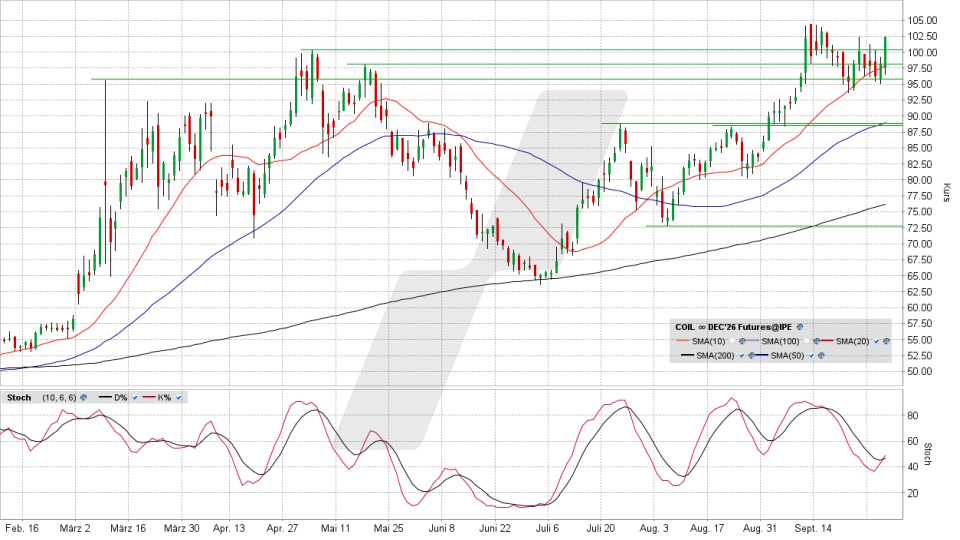This screenshot has width=960, height=540.
Task: Click the 'Sept. 14' date label
Action: click(x=813, y=528)
